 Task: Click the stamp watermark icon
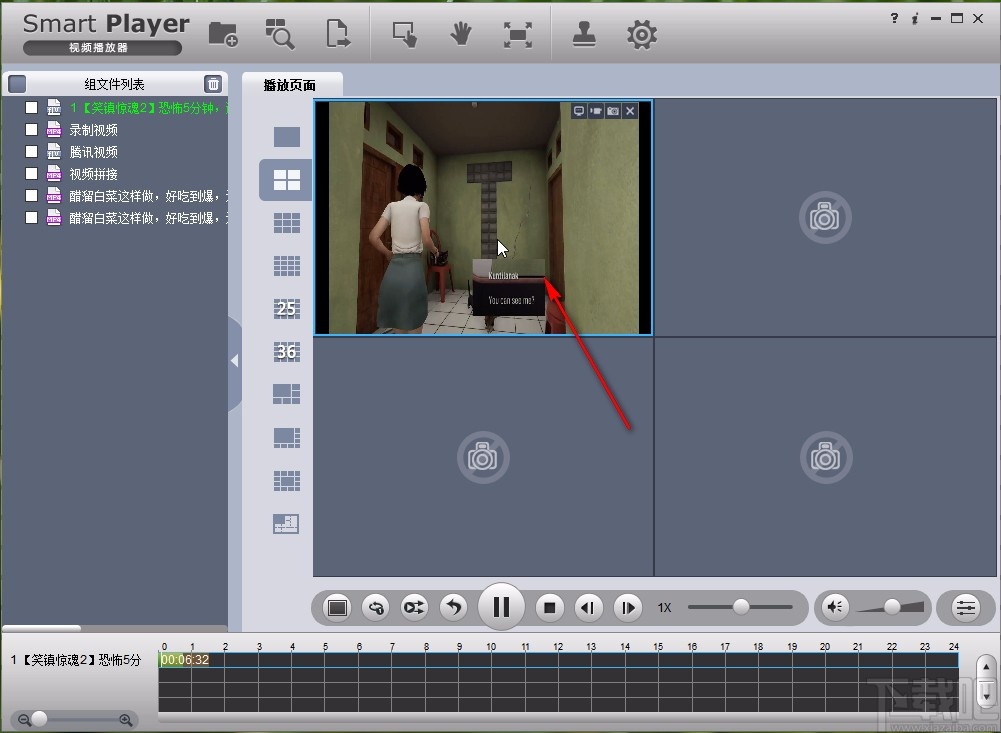coord(584,34)
